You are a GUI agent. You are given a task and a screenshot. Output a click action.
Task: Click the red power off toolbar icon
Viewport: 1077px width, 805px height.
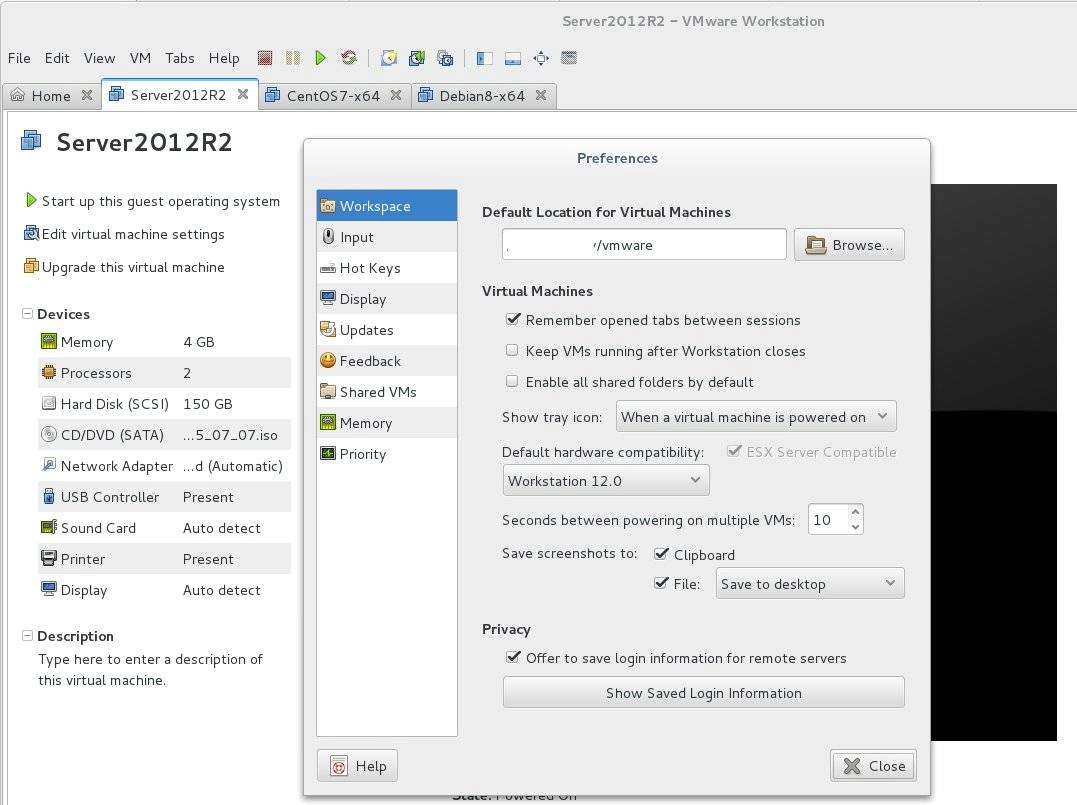(265, 58)
